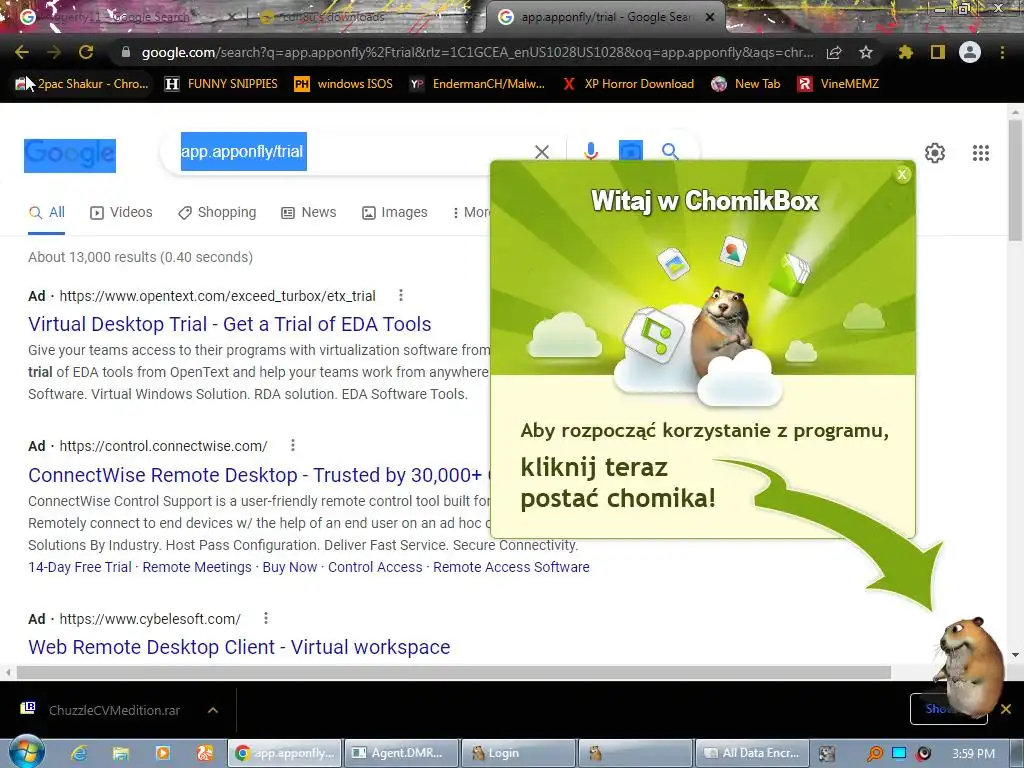Expand the More search options
Image resolution: width=1024 pixels, height=768 pixels.
[x=471, y=212]
